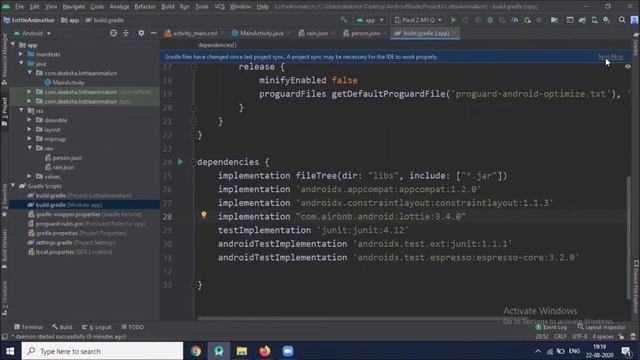
Task: Open the Windows notification center icon
Action: click(627, 351)
